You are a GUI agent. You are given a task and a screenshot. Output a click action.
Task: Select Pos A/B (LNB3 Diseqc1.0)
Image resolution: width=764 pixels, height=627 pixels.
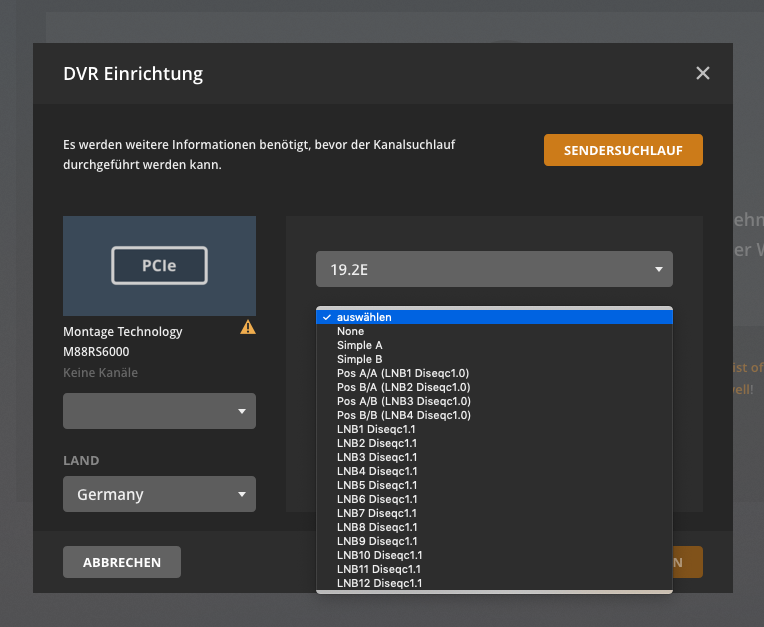point(494,401)
